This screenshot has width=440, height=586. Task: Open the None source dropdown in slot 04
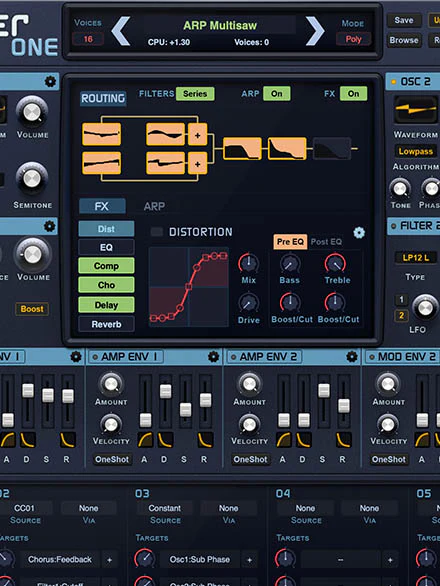point(305,508)
